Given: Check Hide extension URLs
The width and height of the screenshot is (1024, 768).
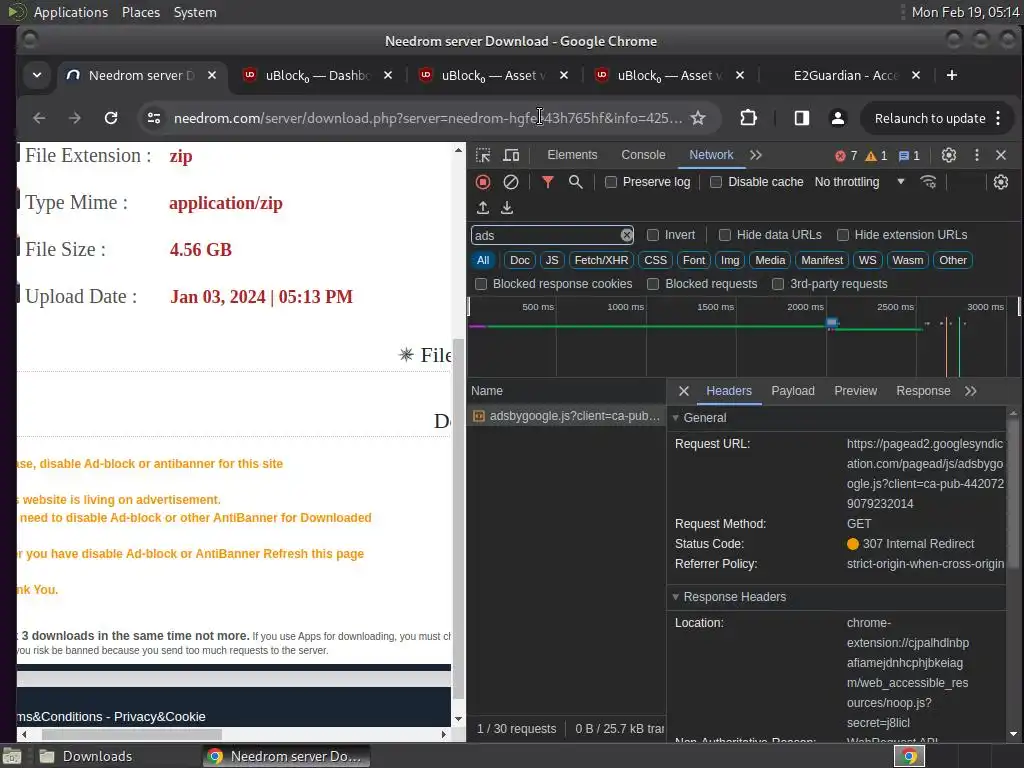Looking at the screenshot, I should pos(842,235).
